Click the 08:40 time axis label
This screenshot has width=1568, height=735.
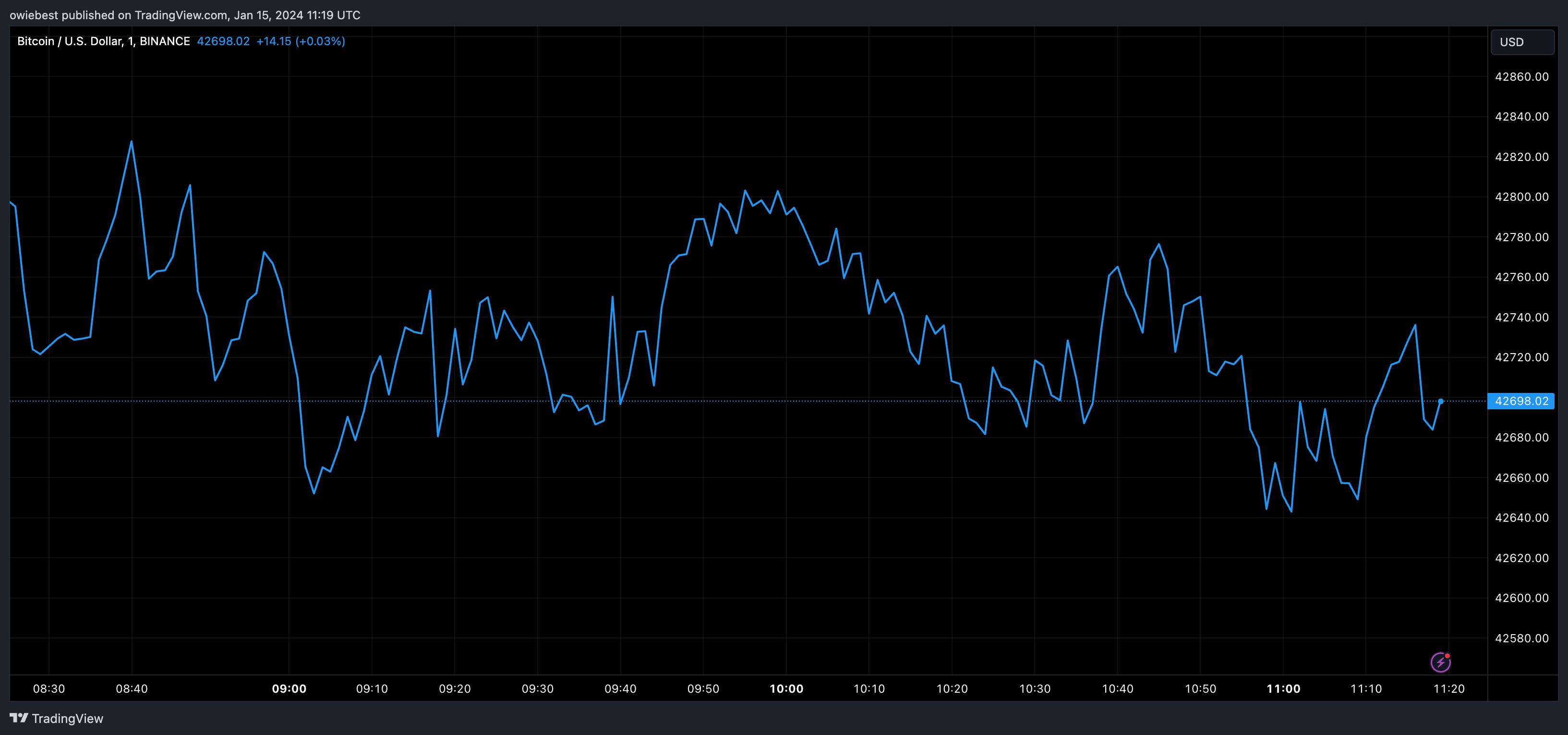(x=132, y=689)
